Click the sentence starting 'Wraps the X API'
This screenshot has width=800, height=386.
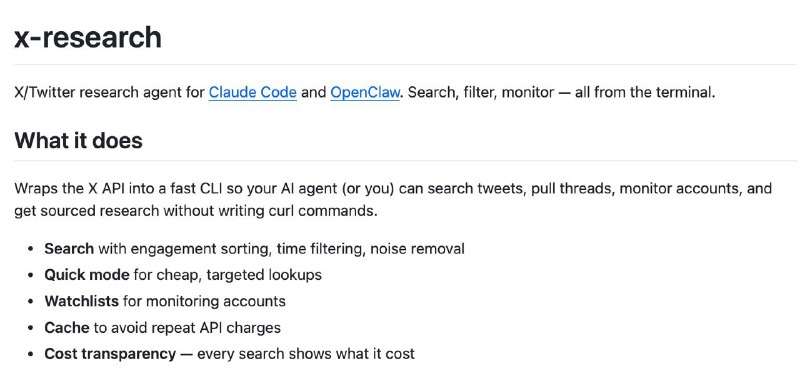[393, 199]
